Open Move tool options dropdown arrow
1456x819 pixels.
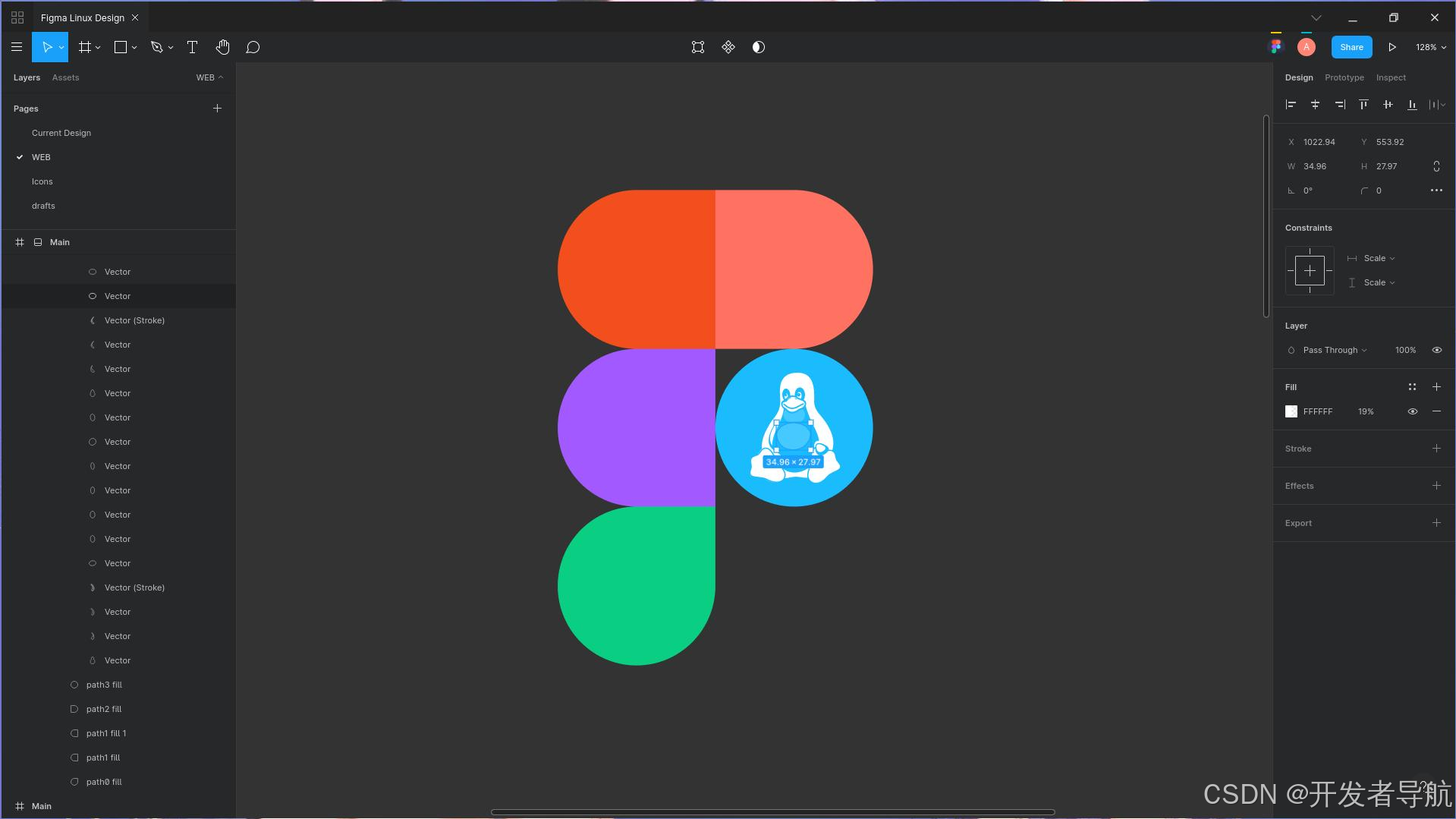(x=61, y=47)
